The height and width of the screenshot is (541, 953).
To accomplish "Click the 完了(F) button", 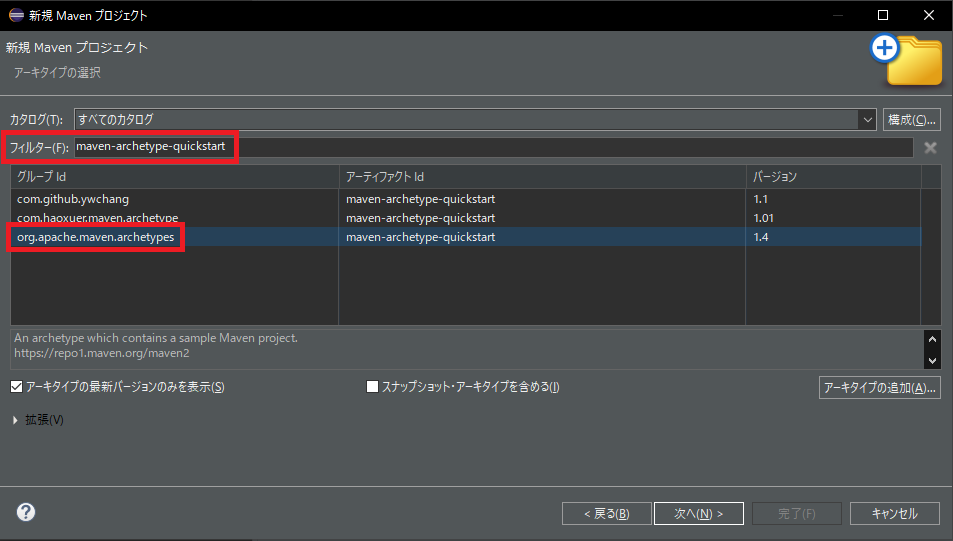I will [x=797, y=514].
